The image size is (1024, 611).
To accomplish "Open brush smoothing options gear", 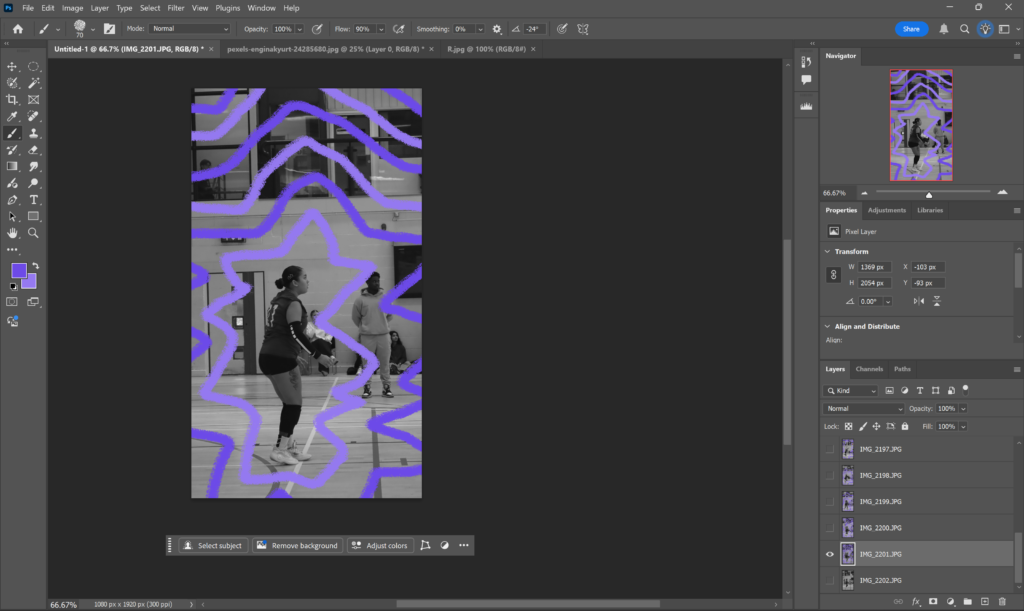I will click(x=497, y=30).
